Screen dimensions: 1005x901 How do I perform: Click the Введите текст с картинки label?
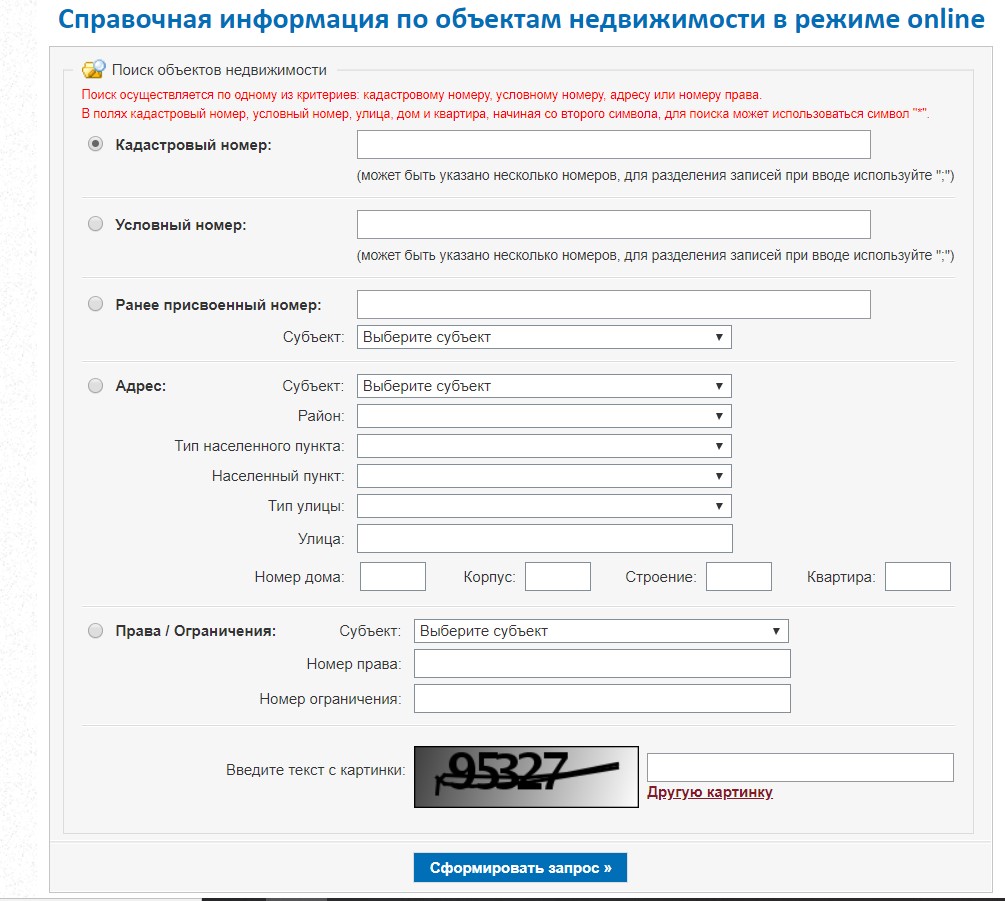coord(315,770)
